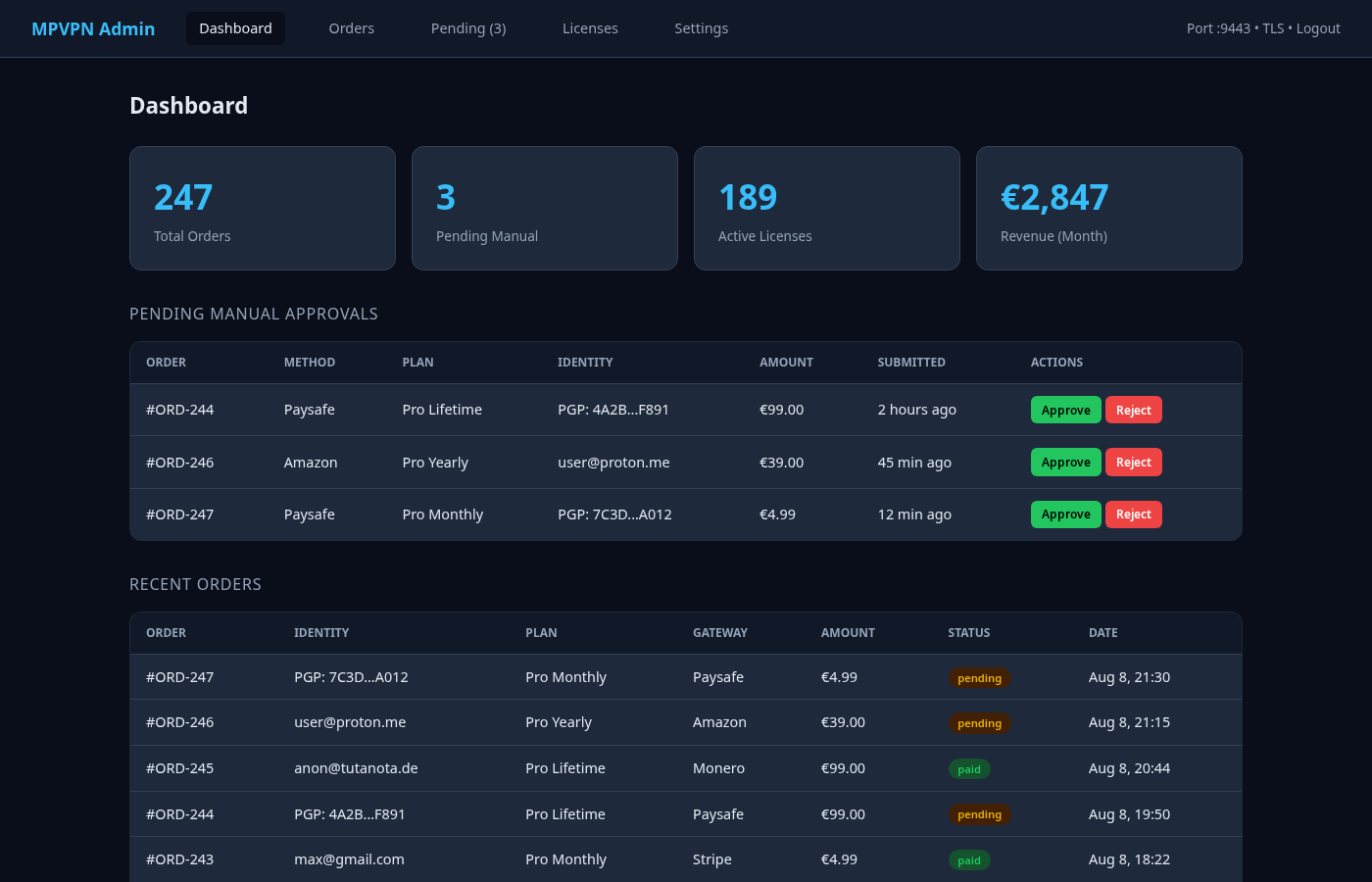Click METHOD column header

[310, 363]
